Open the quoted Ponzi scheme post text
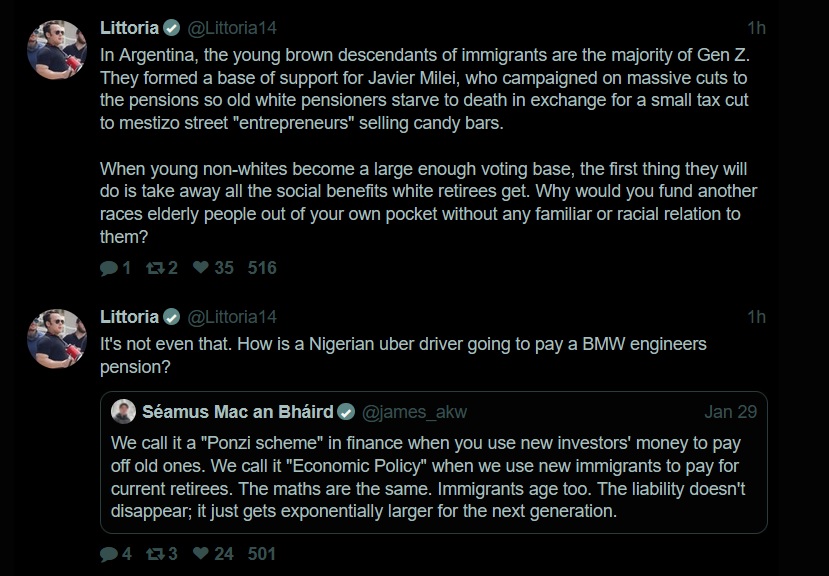Image resolution: width=829 pixels, height=576 pixels. tap(432, 477)
